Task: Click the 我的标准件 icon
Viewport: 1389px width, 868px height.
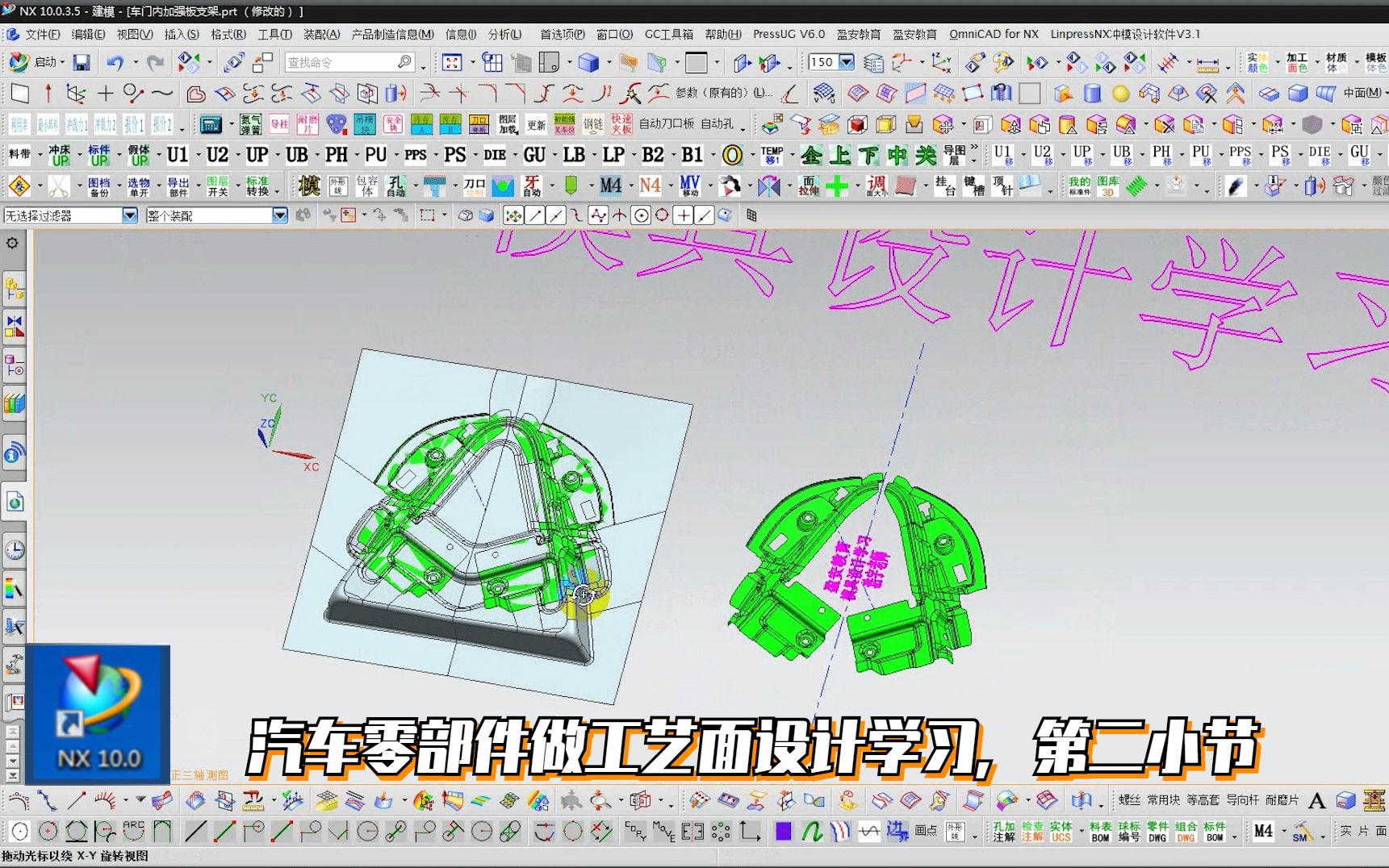Action: point(1079,186)
